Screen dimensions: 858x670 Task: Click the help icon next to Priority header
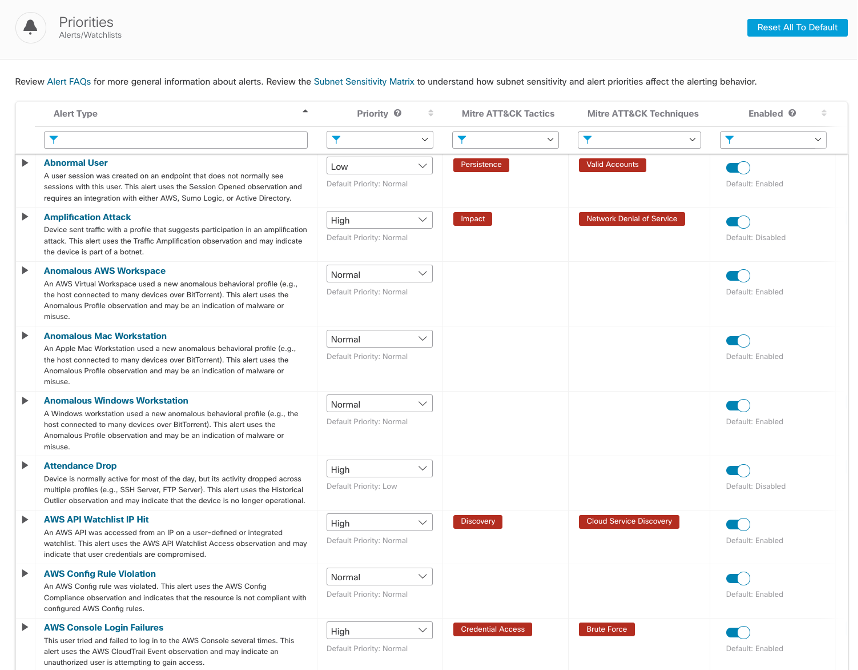[x=398, y=114]
